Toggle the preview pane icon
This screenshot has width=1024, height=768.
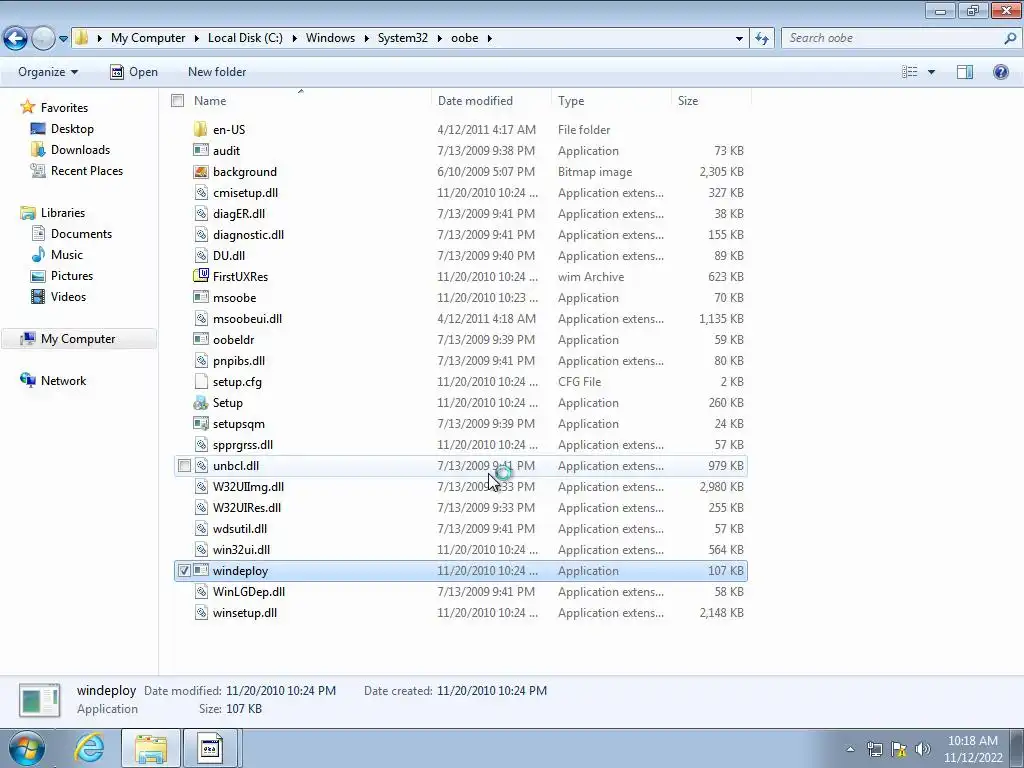[x=965, y=72]
